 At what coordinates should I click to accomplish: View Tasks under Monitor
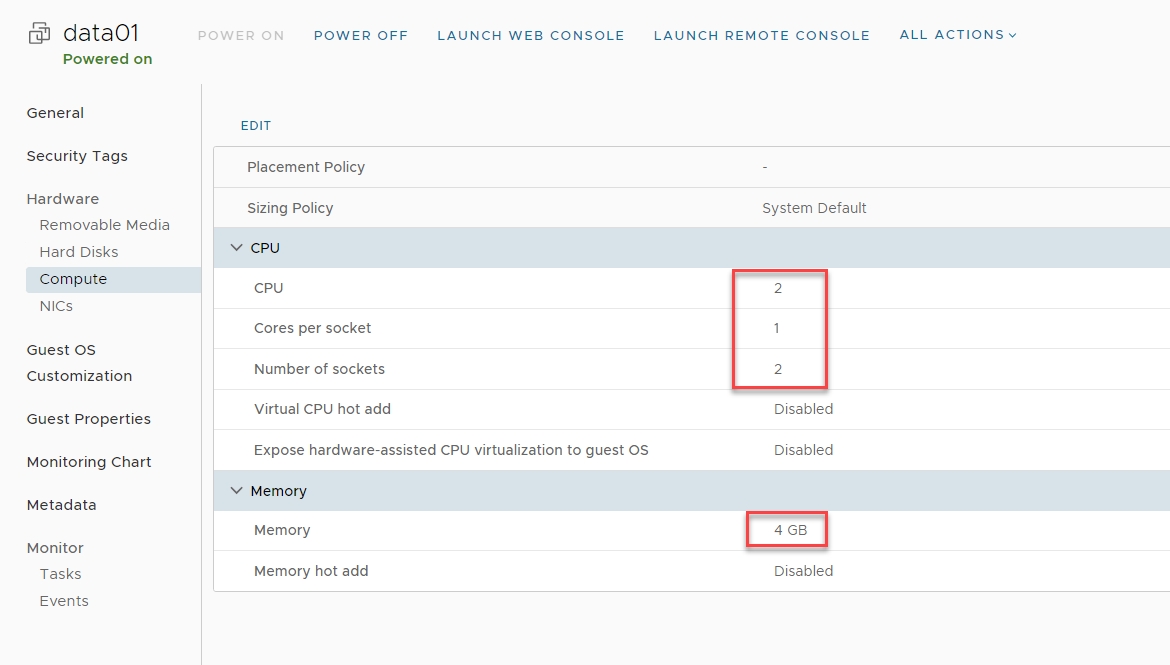point(60,574)
